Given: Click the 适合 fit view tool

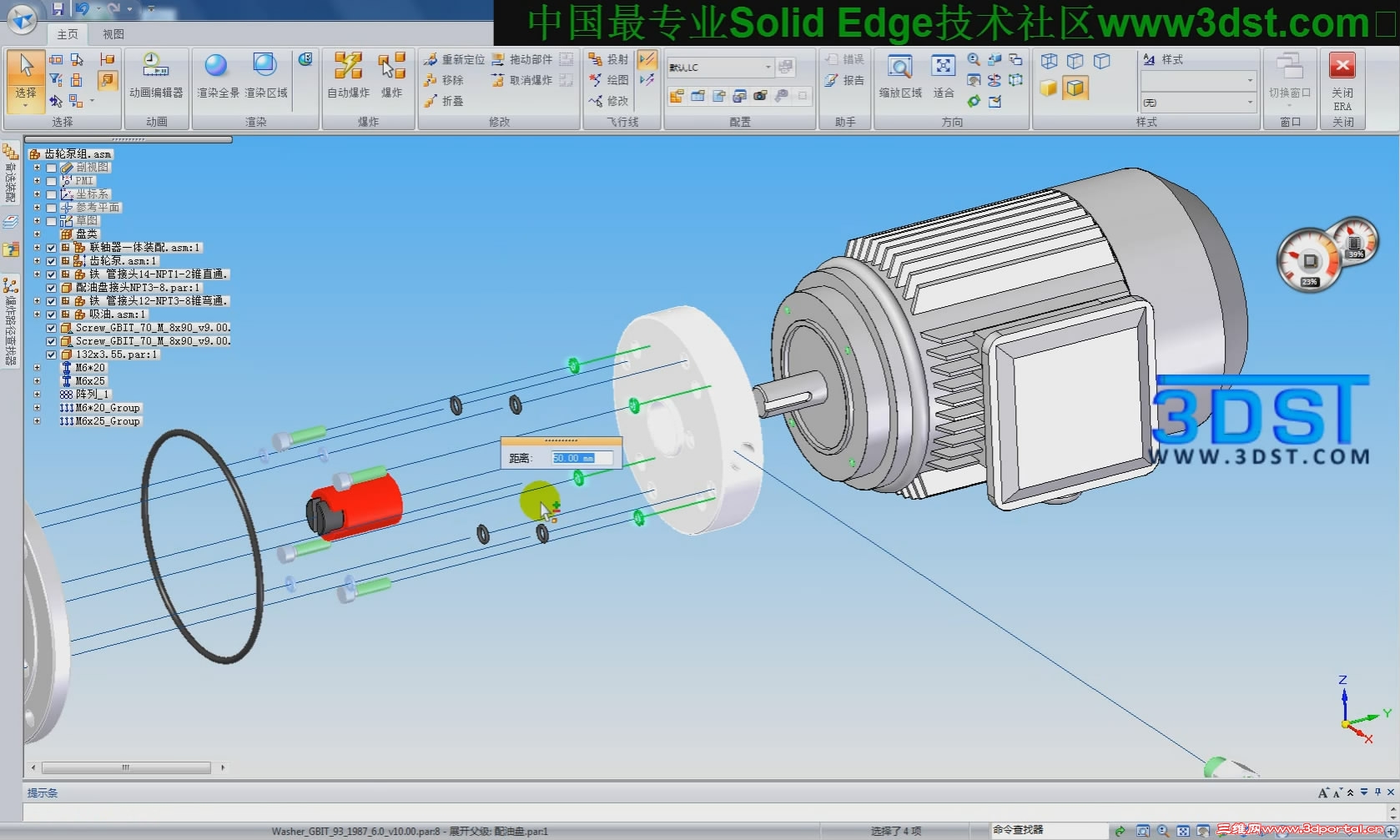Looking at the screenshot, I should tap(944, 75).
